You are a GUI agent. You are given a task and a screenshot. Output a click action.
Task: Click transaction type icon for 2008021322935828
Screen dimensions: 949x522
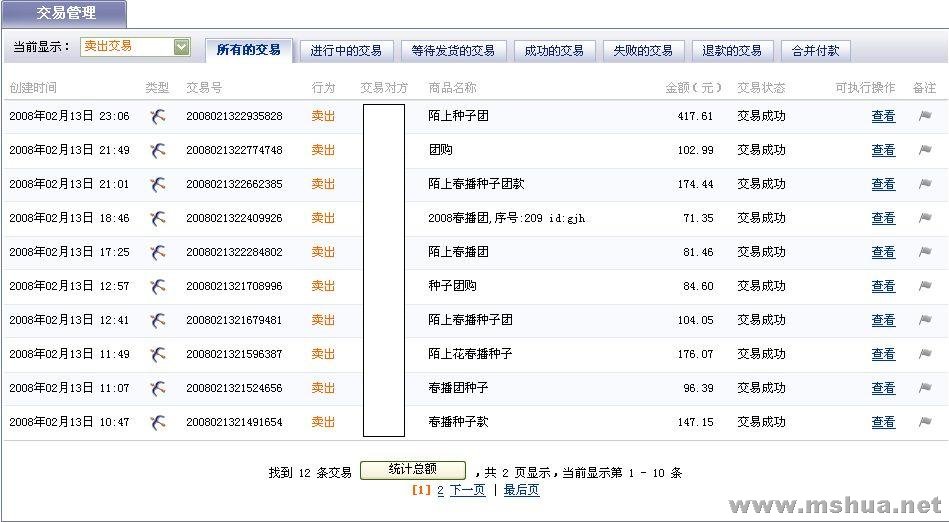pyautogui.click(x=158, y=116)
